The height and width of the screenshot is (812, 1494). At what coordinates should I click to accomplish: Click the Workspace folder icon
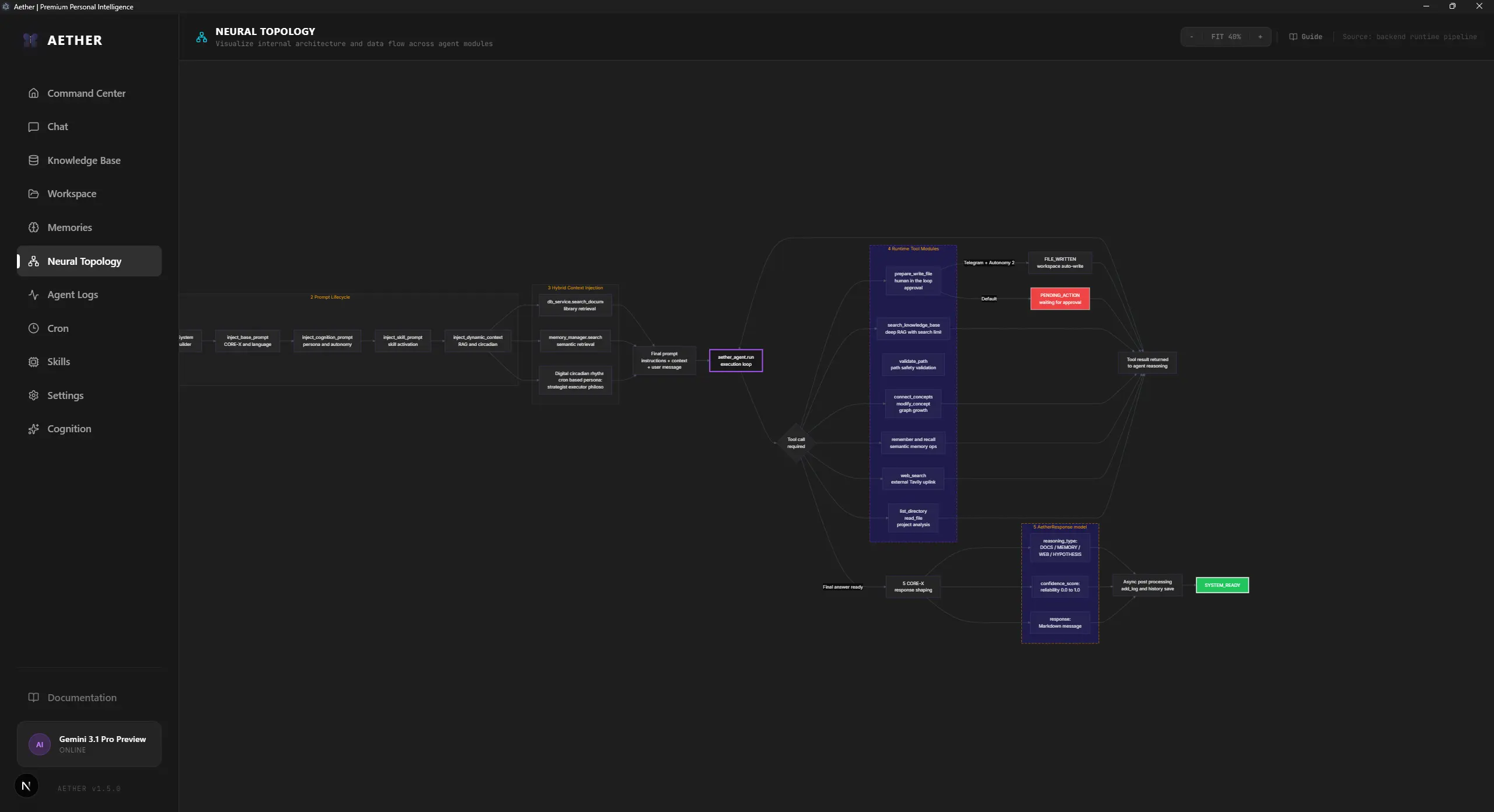(34, 194)
